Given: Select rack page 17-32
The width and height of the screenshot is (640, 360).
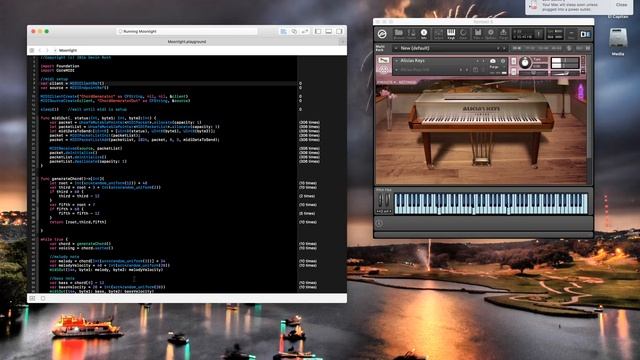Looking at the screenshot, I should pyautogui.click(x=529, y=48).
